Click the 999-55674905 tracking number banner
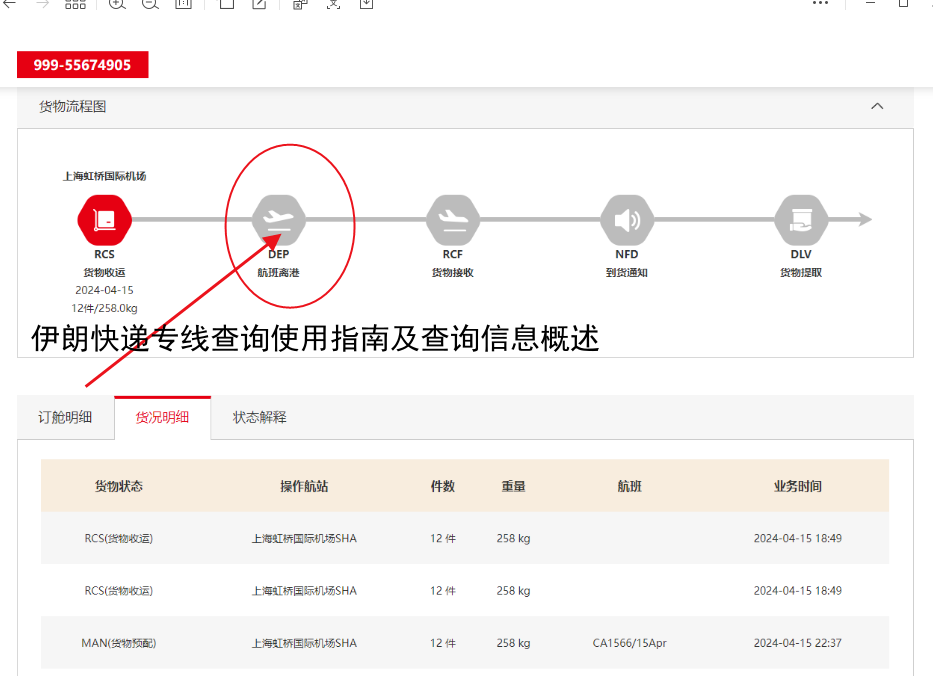Viewport: 933px width, 676px height. [x=82, y=64]
